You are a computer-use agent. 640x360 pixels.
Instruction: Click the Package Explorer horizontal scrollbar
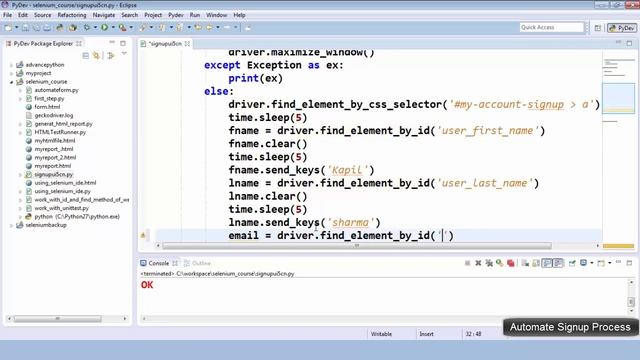click(58, 319)
